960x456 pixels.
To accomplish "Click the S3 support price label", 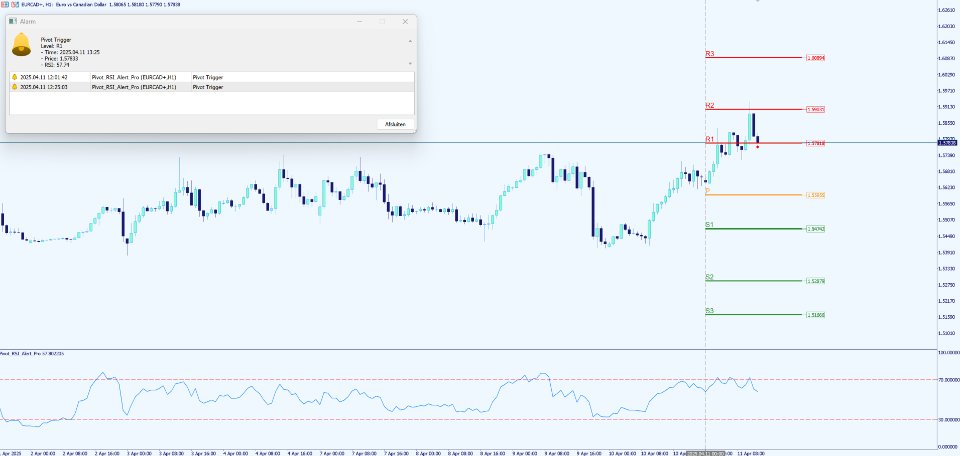I will coord(817,315).
